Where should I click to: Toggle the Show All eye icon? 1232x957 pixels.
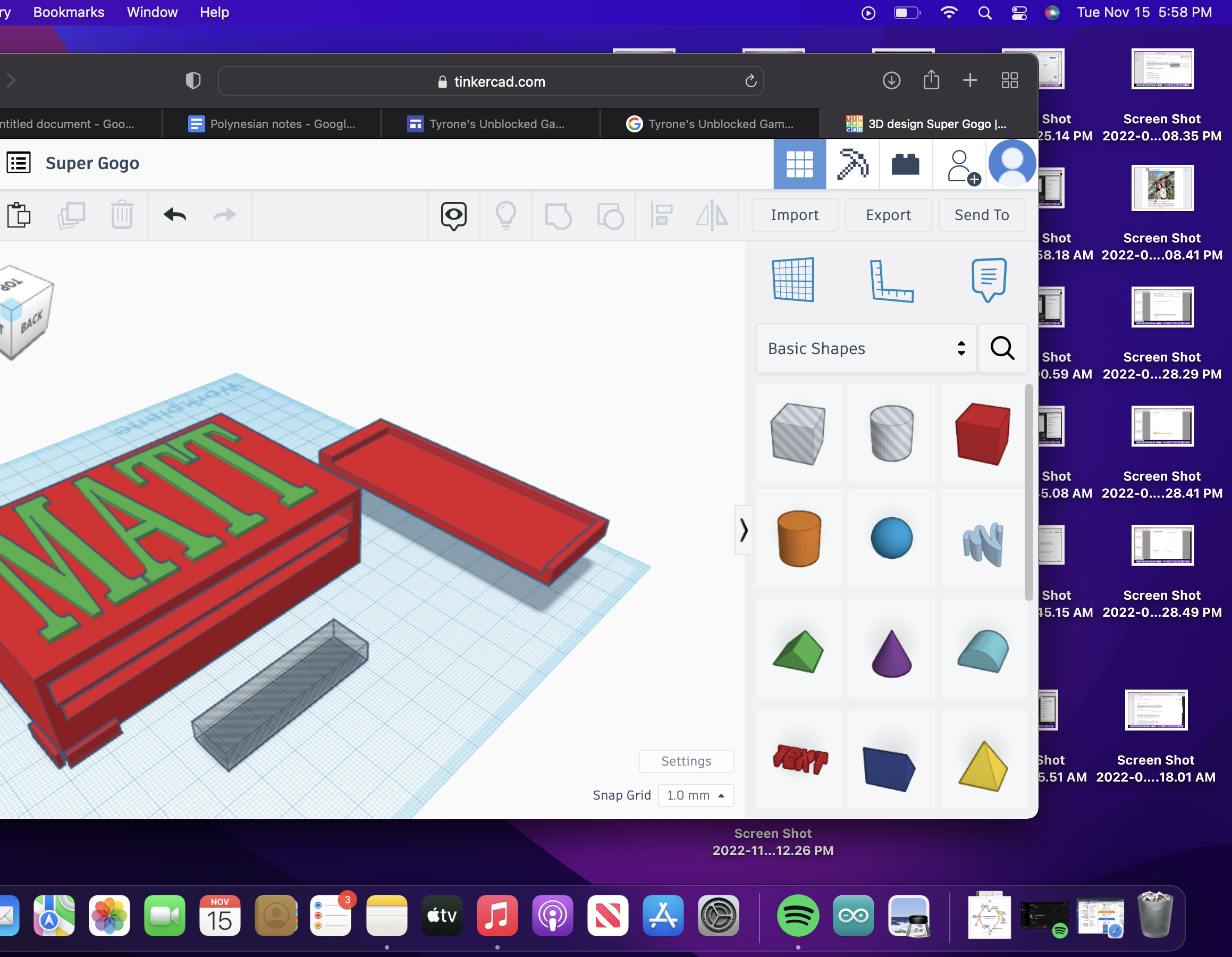tap(453, 215)
